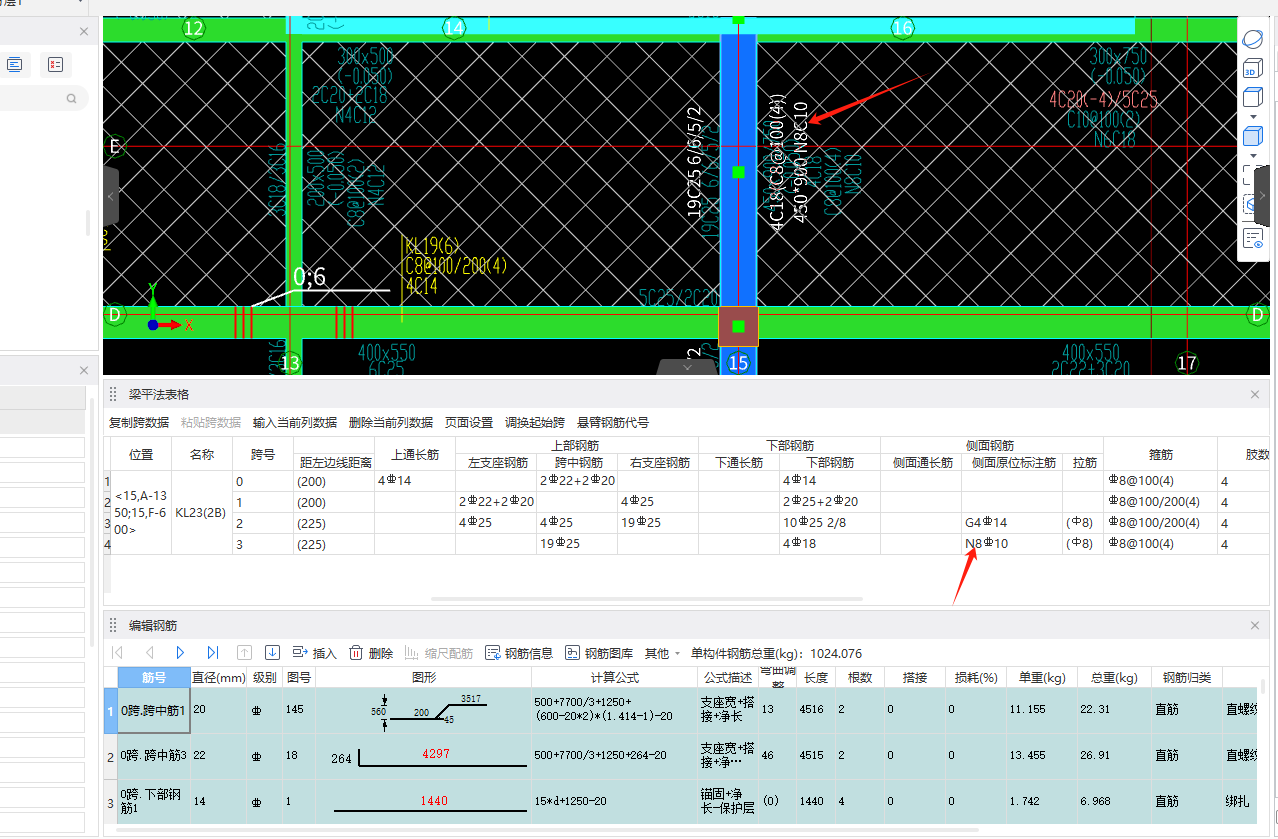Select lower rebar cell 10⌀25 2/8

(829, 523)
